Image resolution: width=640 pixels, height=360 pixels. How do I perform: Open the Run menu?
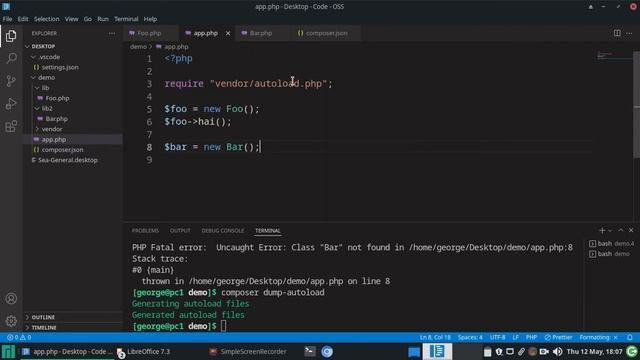[x=103, y=19]
